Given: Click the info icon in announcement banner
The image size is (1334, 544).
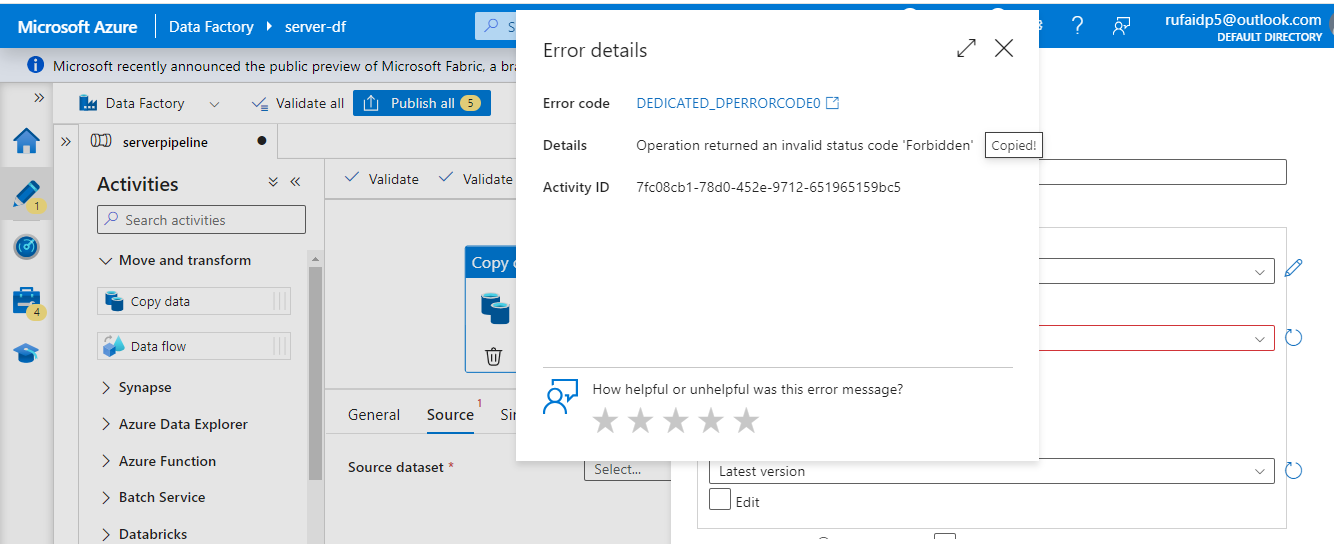Looking at the screenshot, I should (36, 65).
